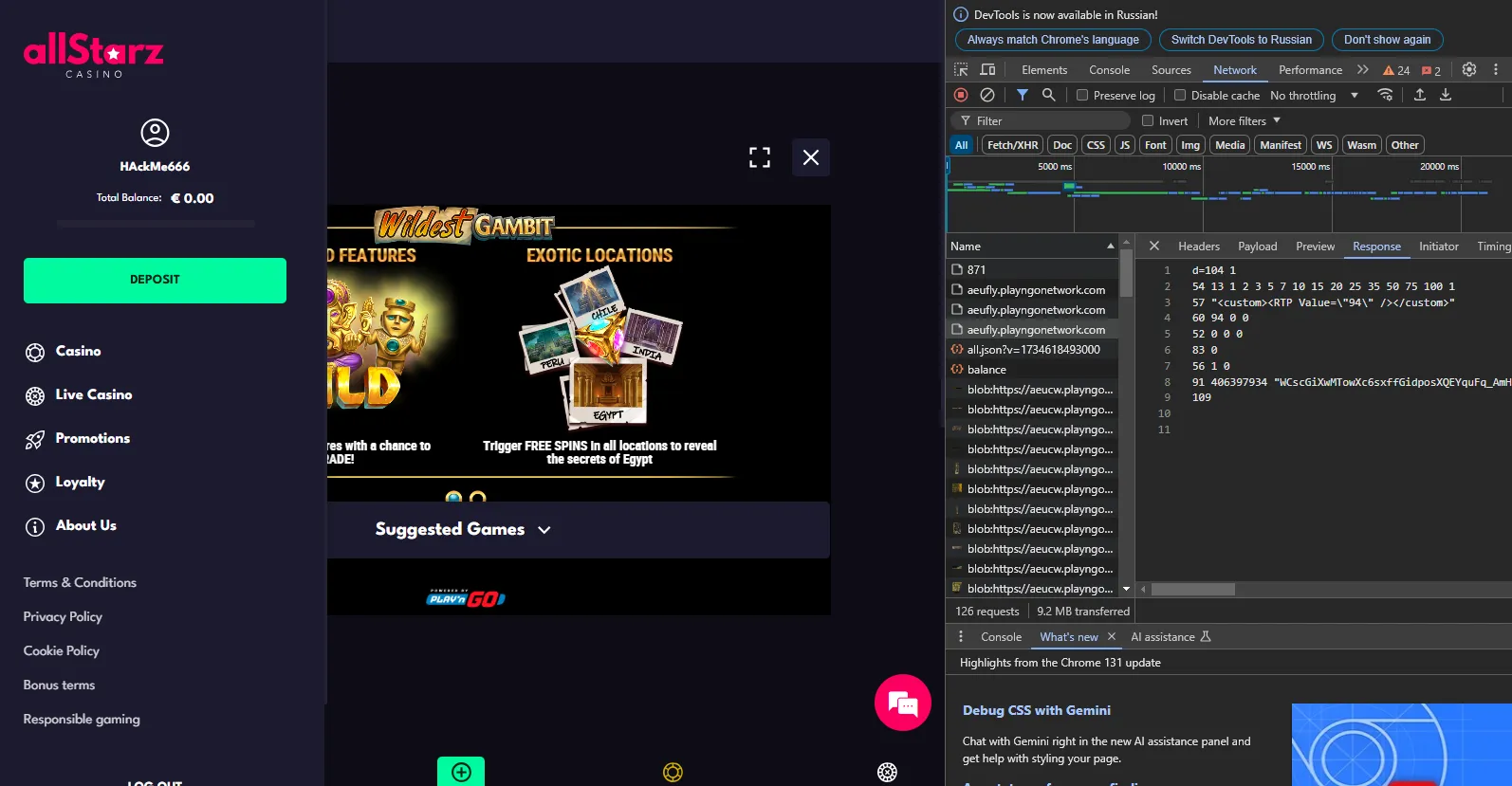
Task: Click the horizontal response scrollbar thumb
Action: point(1192,590)
